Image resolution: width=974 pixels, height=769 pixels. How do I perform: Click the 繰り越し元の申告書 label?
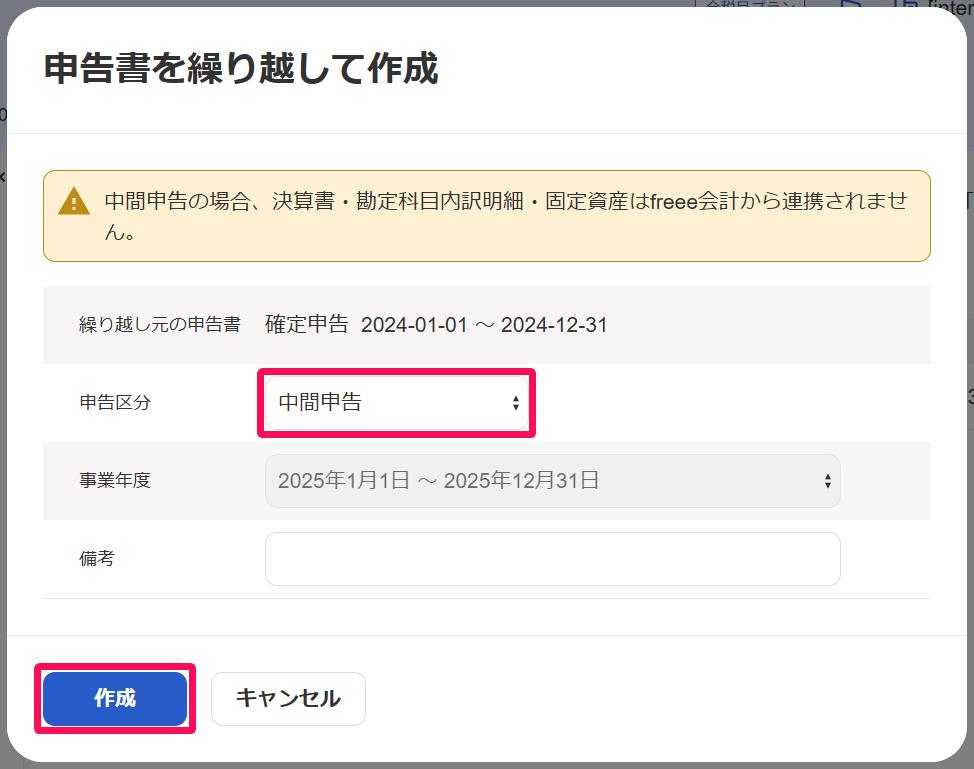(x=160, y=324)
